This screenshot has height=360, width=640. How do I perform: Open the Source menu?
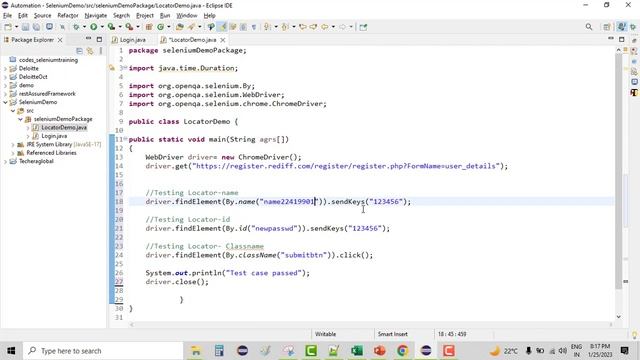[42, 16]
